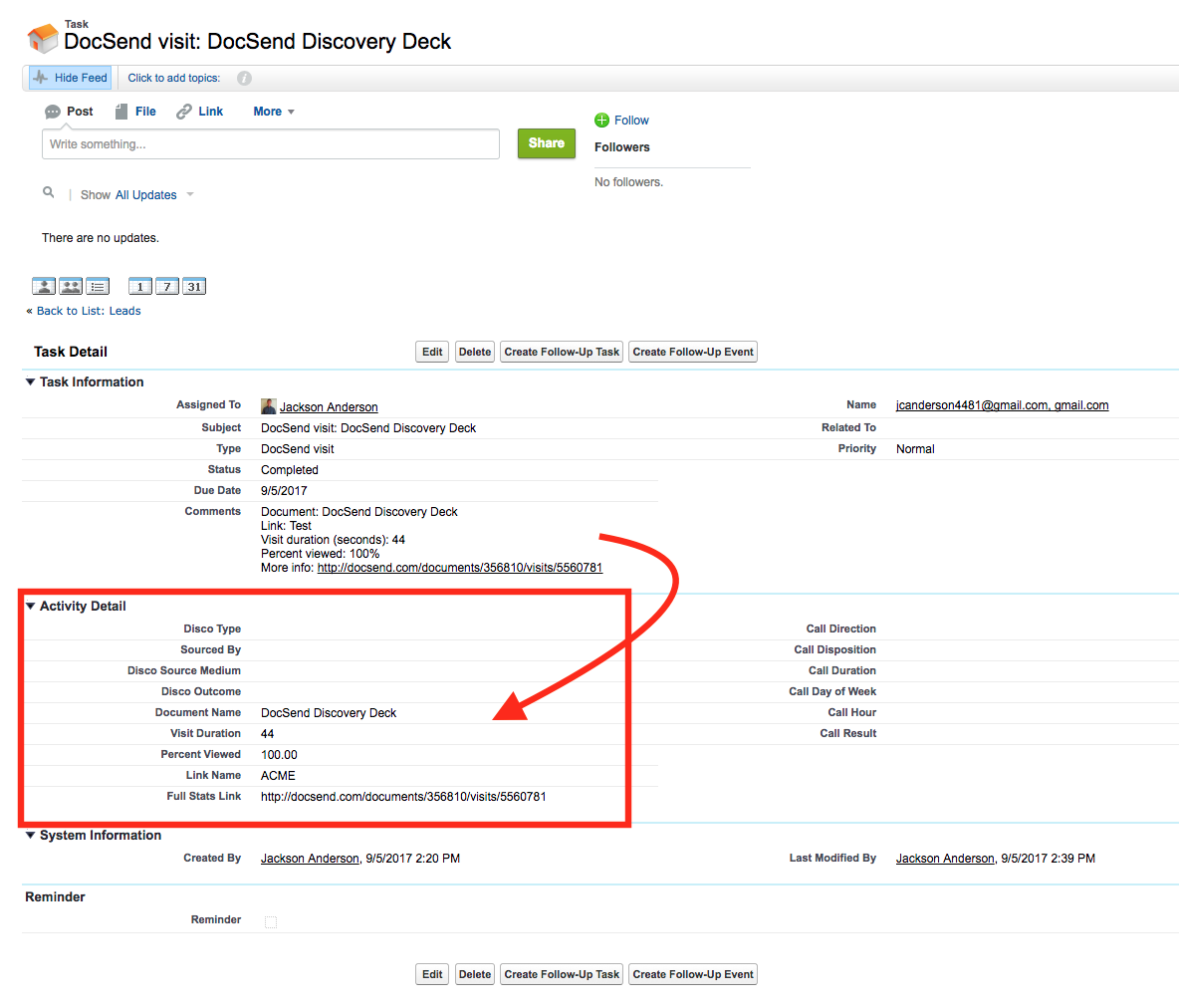Click the Full Stats Link URL value
Viewport: 1179px width, 1008px height.
pyautogui.click(x=403, y=798)
